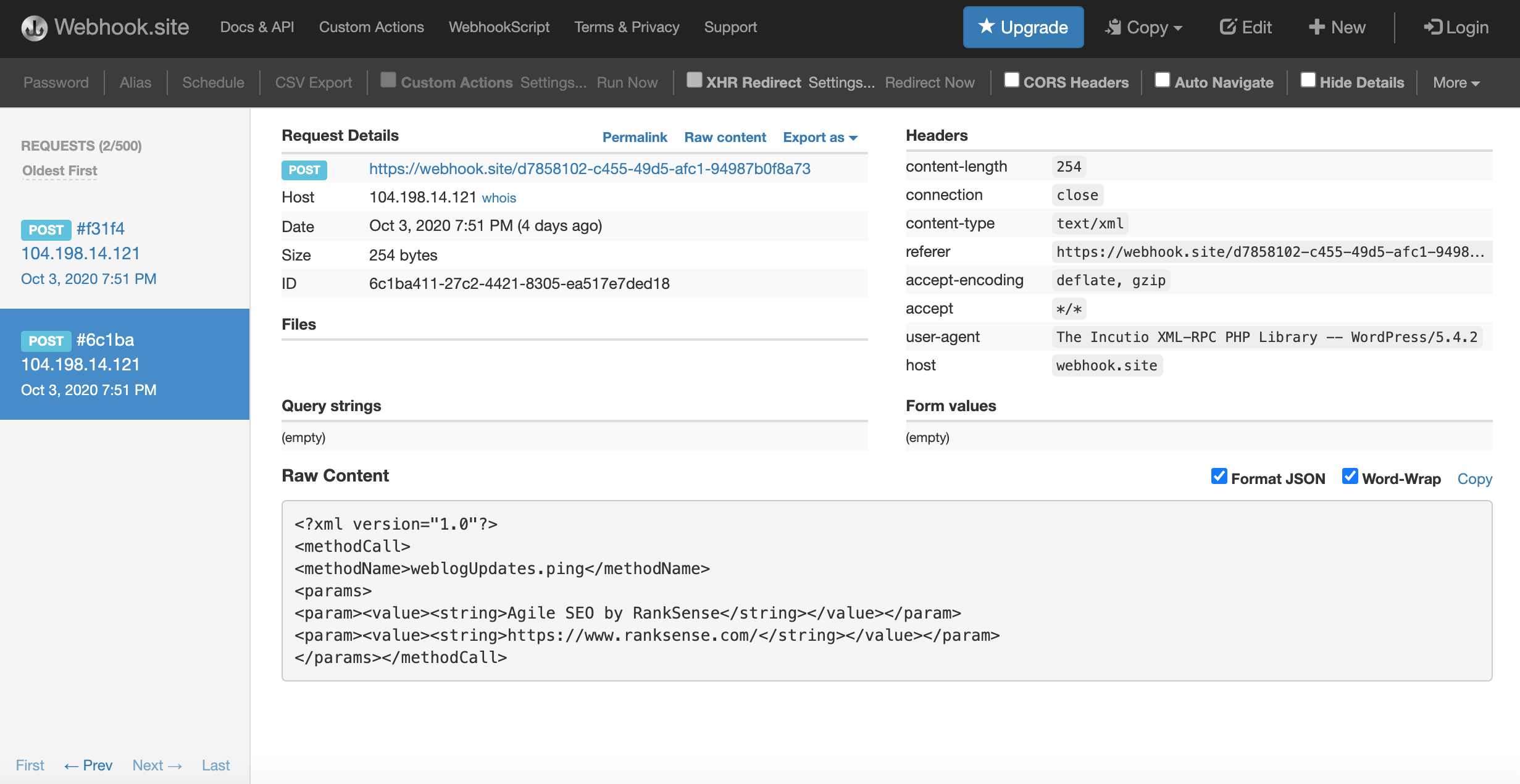1520x784 pixels.
Task: Create a New URL with plus button
Action: (1337, 27)
